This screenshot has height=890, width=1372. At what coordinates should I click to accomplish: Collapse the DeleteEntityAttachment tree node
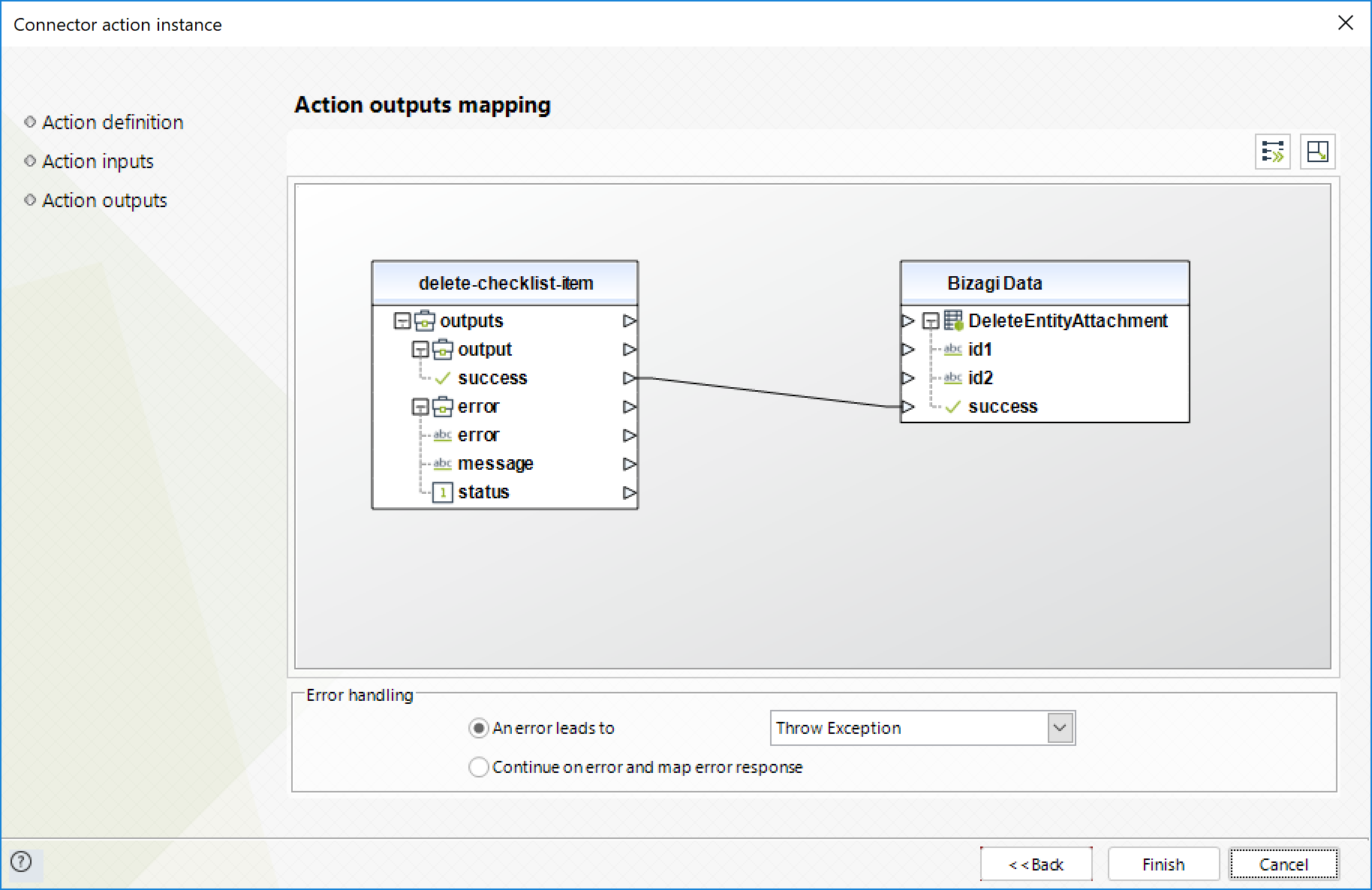pyautogui.click(x=931, y=321)
